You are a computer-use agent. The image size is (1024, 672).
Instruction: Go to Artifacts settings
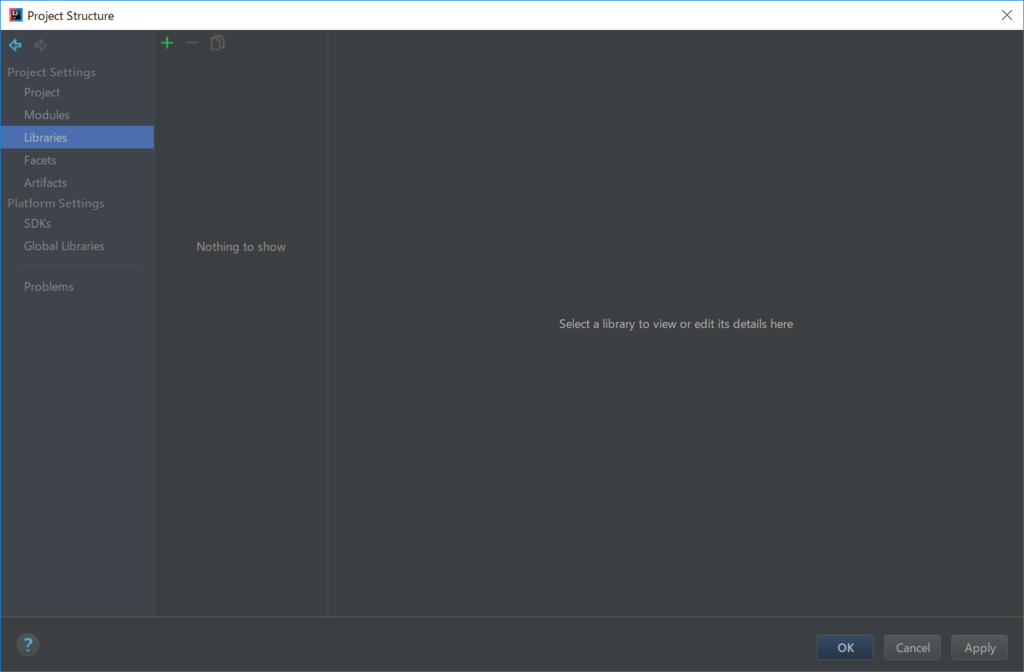(77, 183)
